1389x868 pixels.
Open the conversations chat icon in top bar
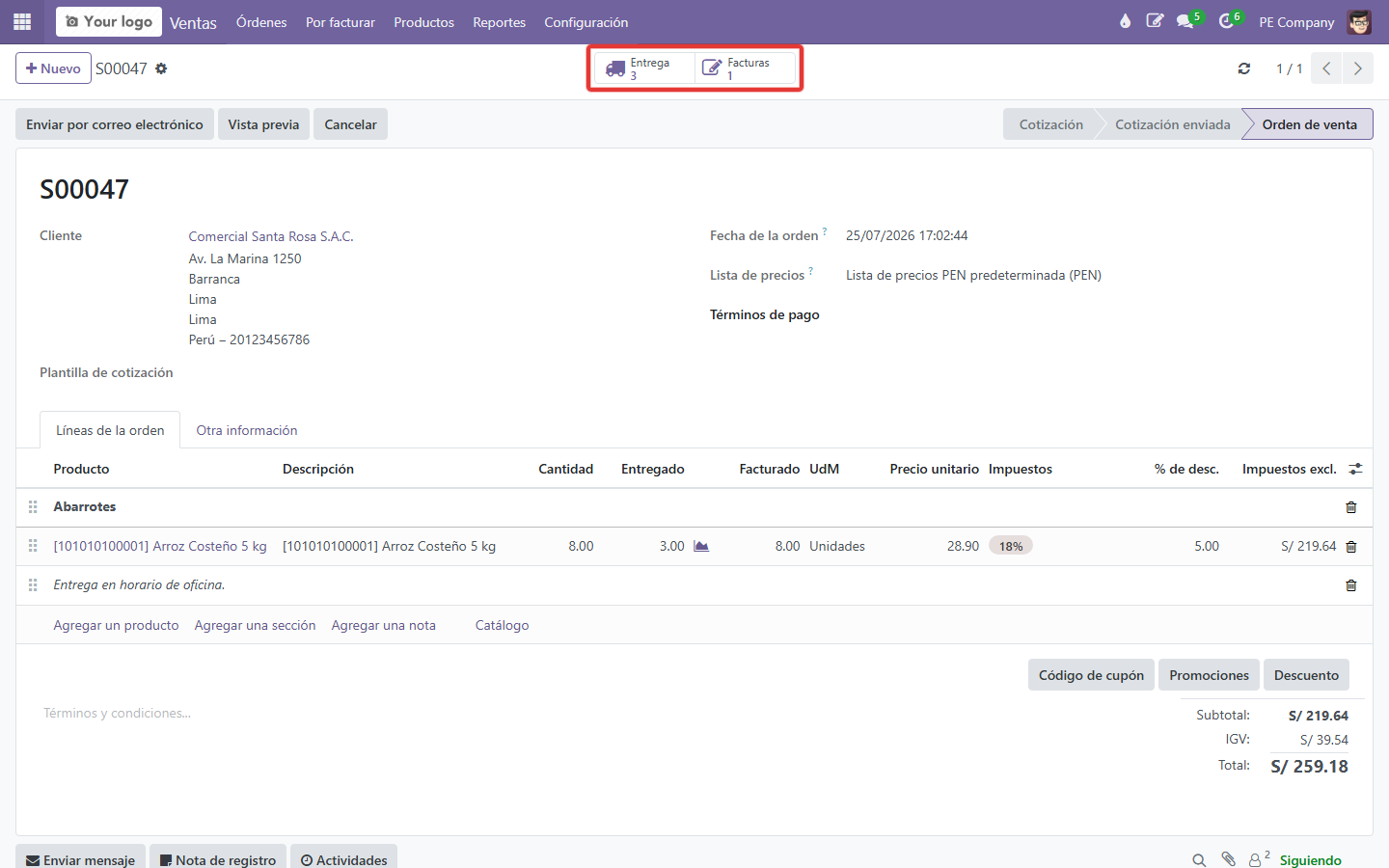pos(1185,21)
